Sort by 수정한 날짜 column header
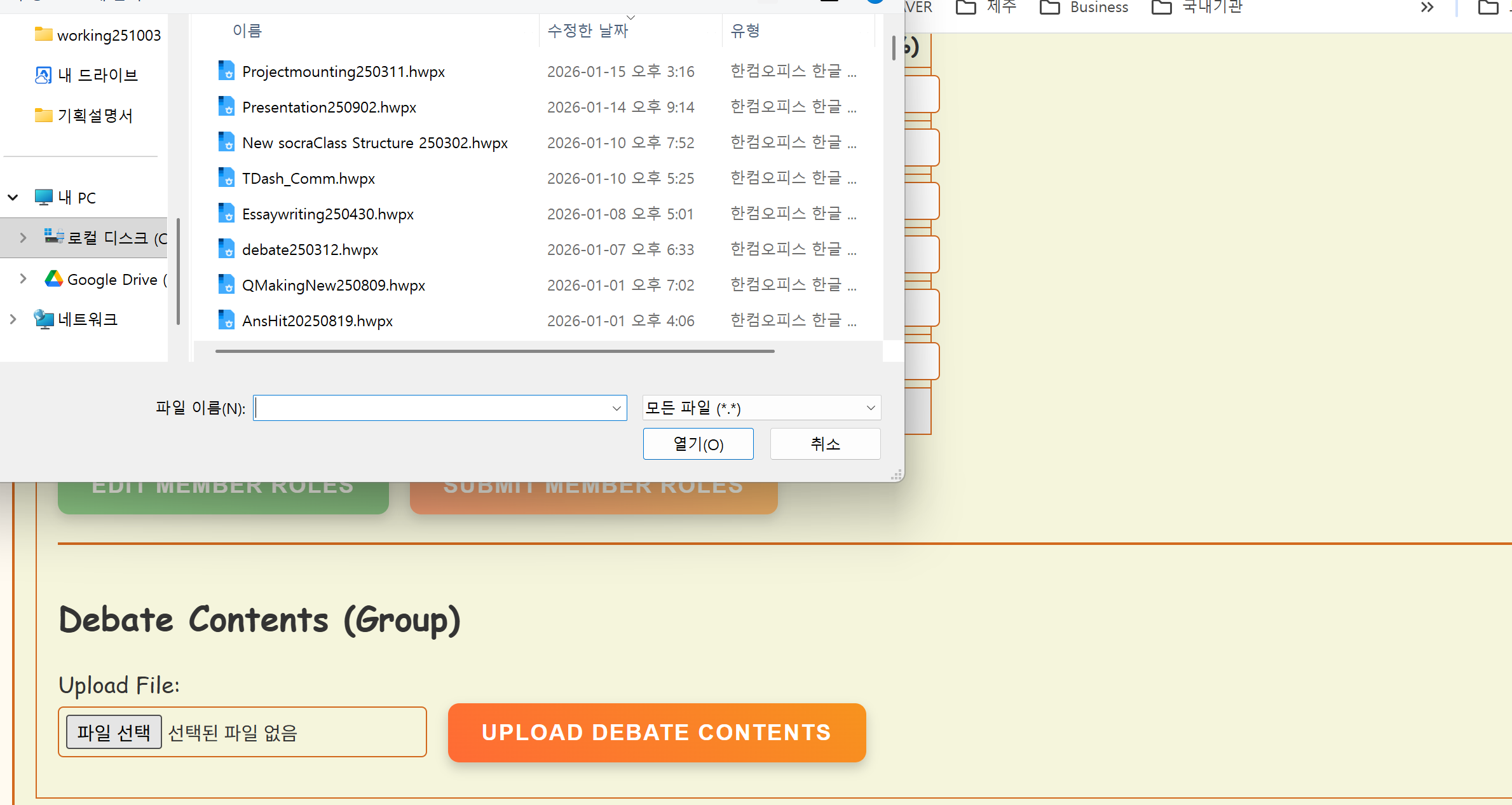 587,31
